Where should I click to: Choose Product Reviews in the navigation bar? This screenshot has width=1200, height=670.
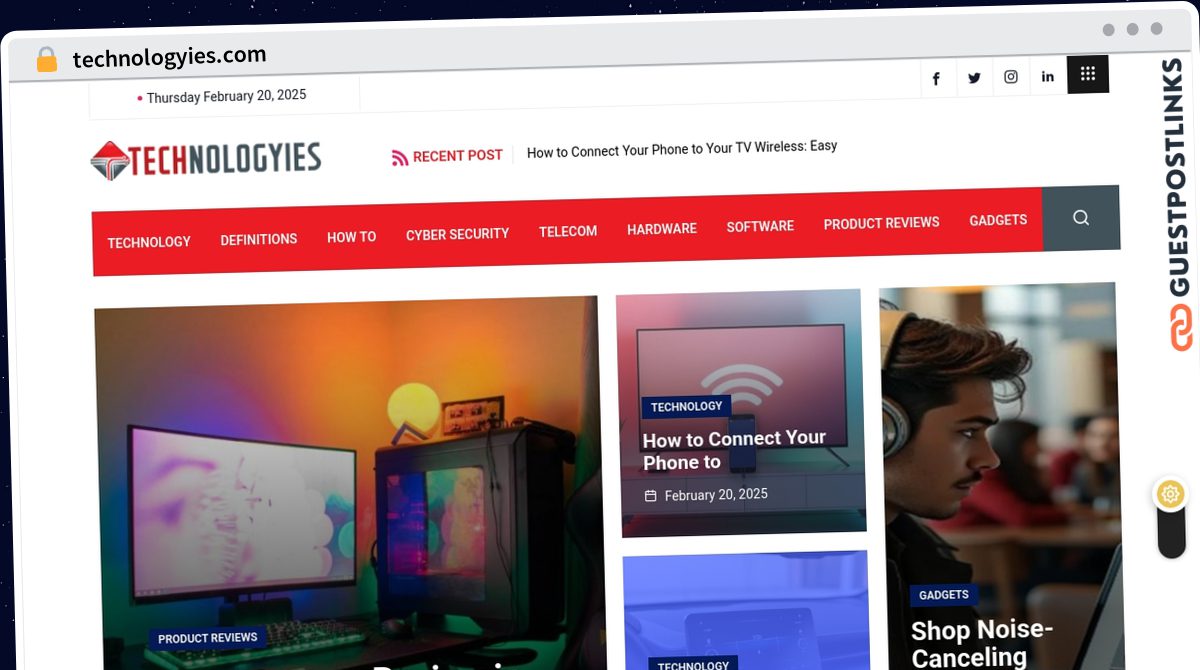pyautogui.click(x=882, y=223)
